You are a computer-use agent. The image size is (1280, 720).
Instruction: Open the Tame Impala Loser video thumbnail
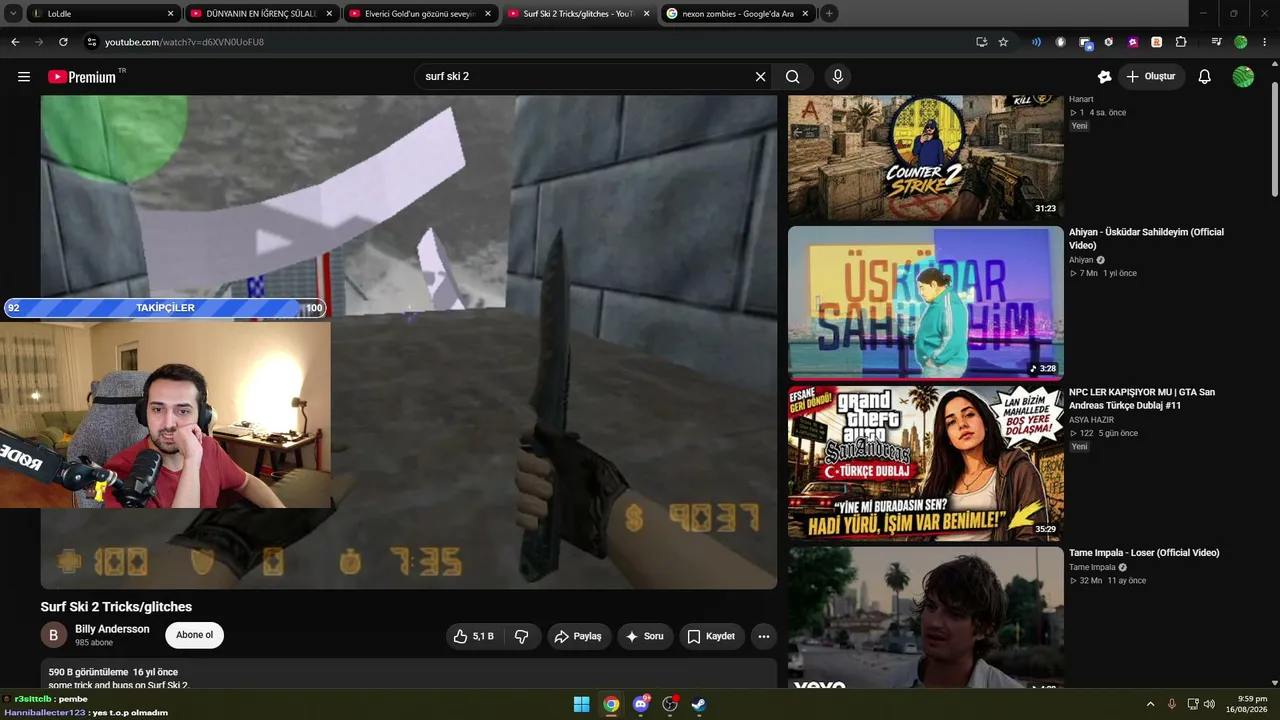click(925, 618)
